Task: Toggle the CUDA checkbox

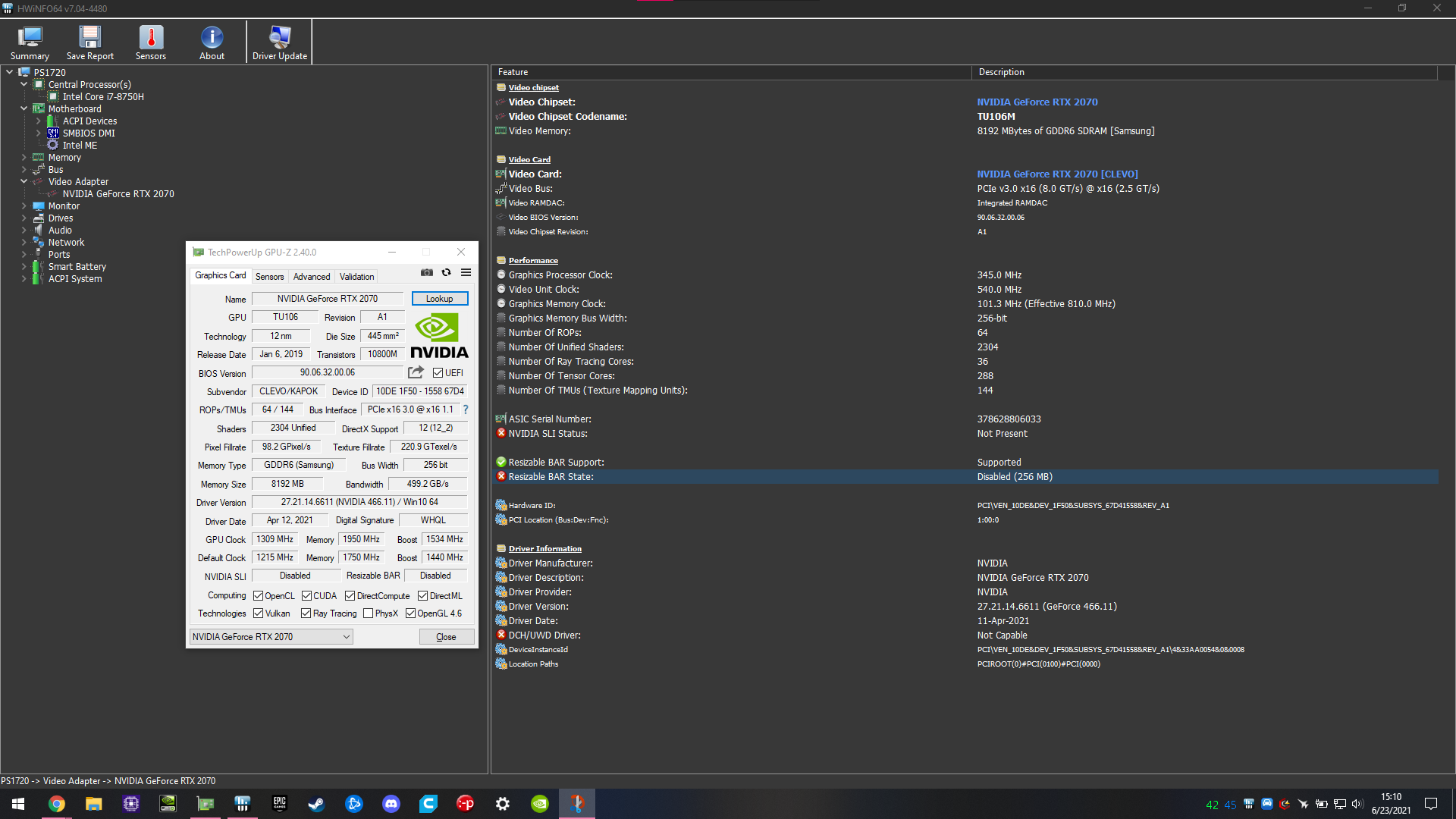Action: click(x=306, y=596)
